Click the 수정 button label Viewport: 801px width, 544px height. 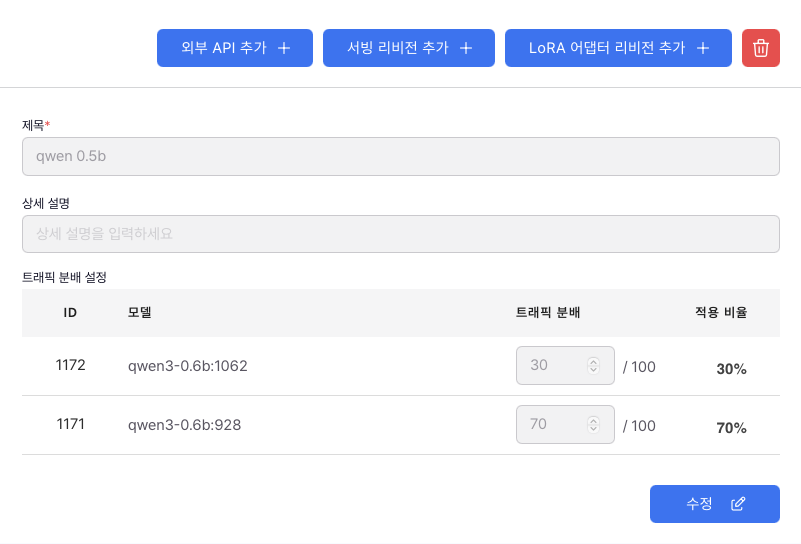699,504
